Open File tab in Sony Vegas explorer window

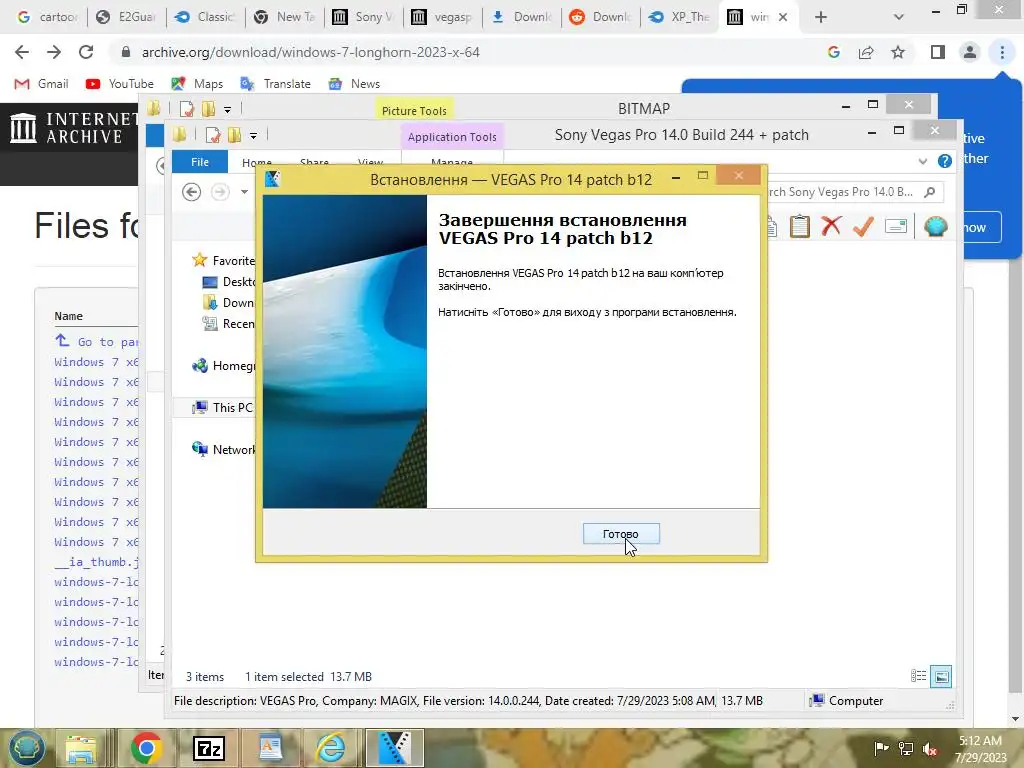(x=200, y=161)
